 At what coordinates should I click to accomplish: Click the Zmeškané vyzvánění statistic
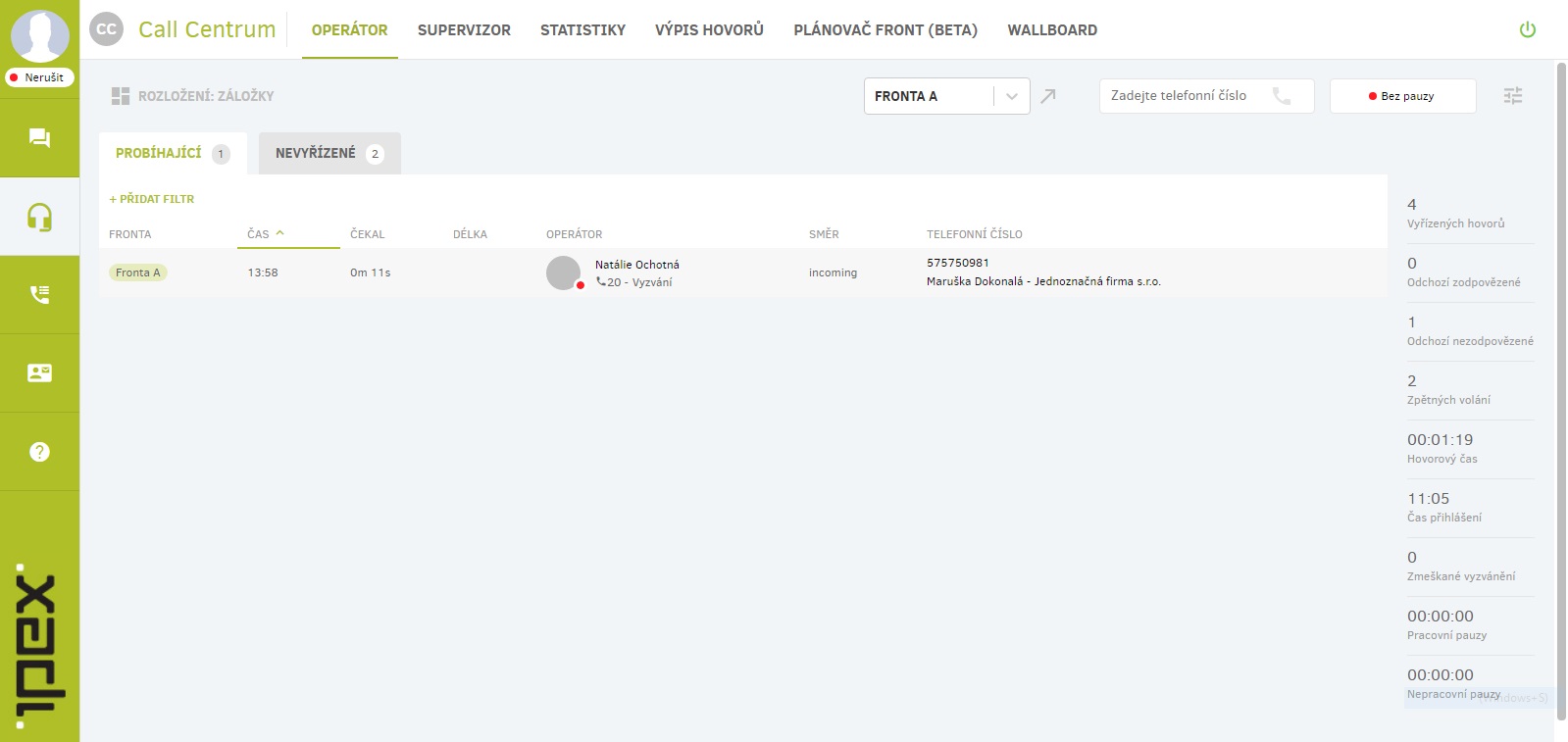(x=1461, y=567)
